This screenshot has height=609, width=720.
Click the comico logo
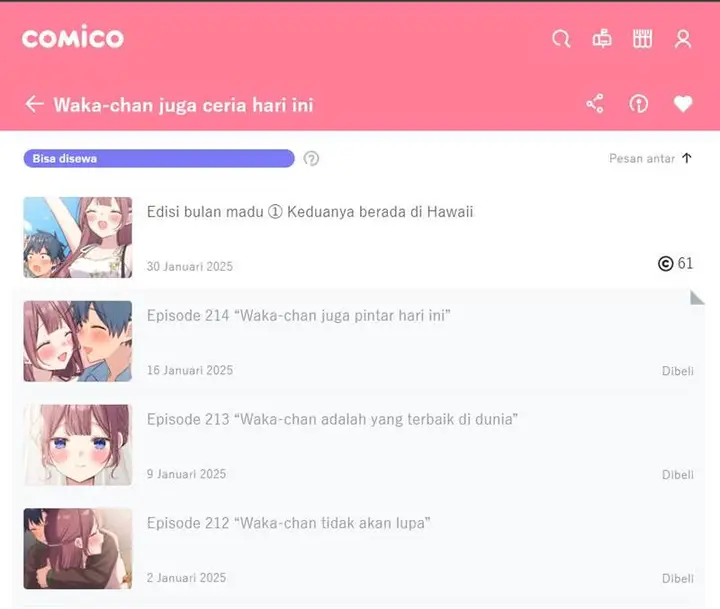(x=73, y=37)
